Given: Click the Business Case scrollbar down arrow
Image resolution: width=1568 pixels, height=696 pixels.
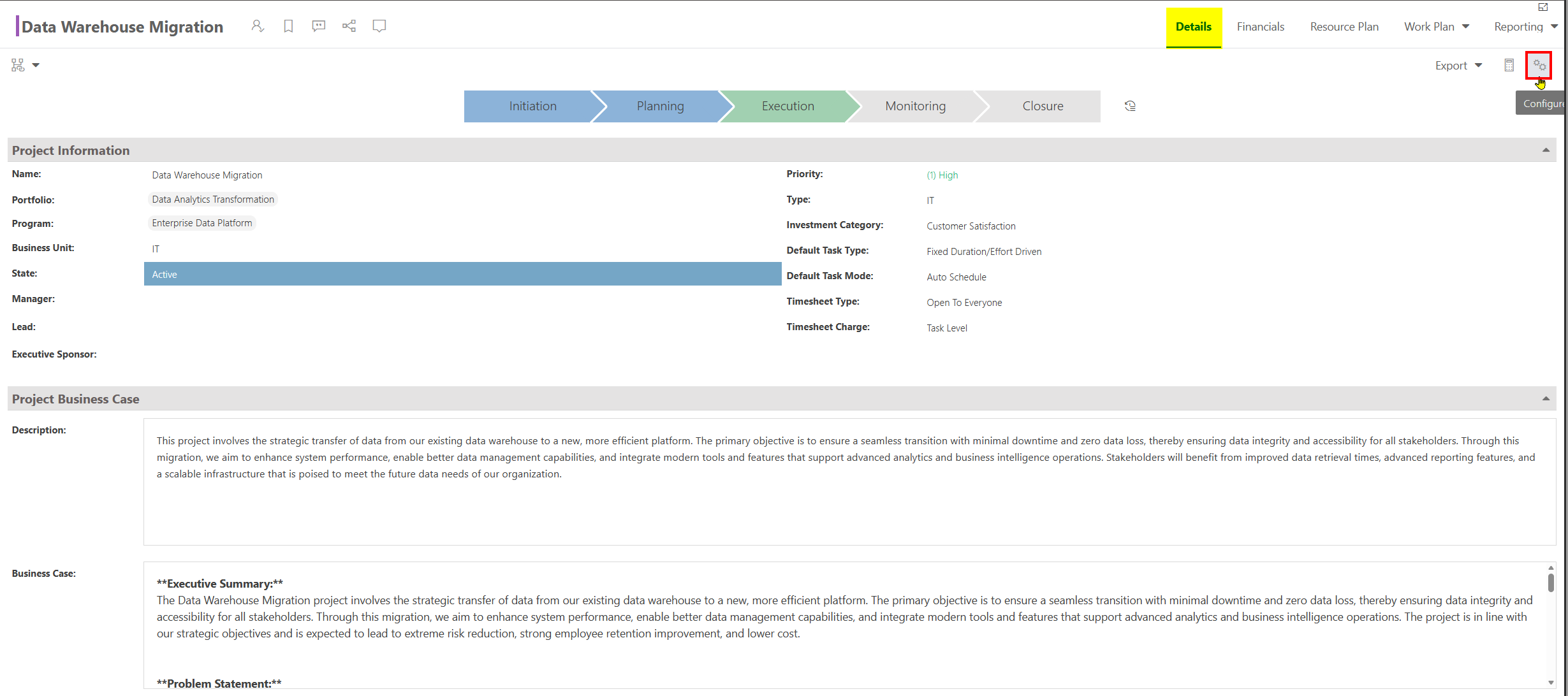Looking at the screenshot, I should coord(1550,682).
